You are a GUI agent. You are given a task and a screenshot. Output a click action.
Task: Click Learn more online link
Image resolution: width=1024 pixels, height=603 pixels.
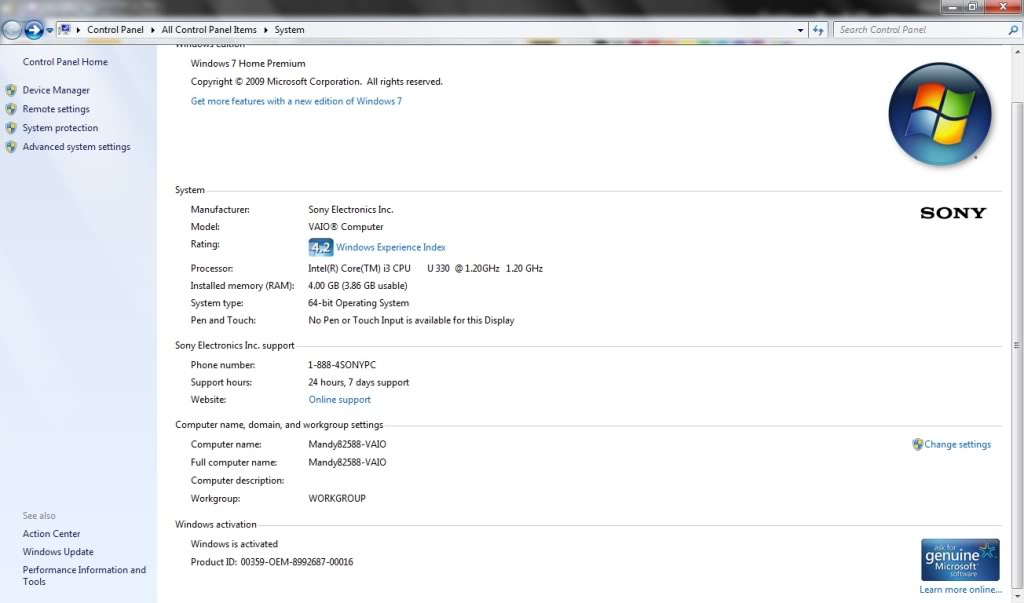961,590
